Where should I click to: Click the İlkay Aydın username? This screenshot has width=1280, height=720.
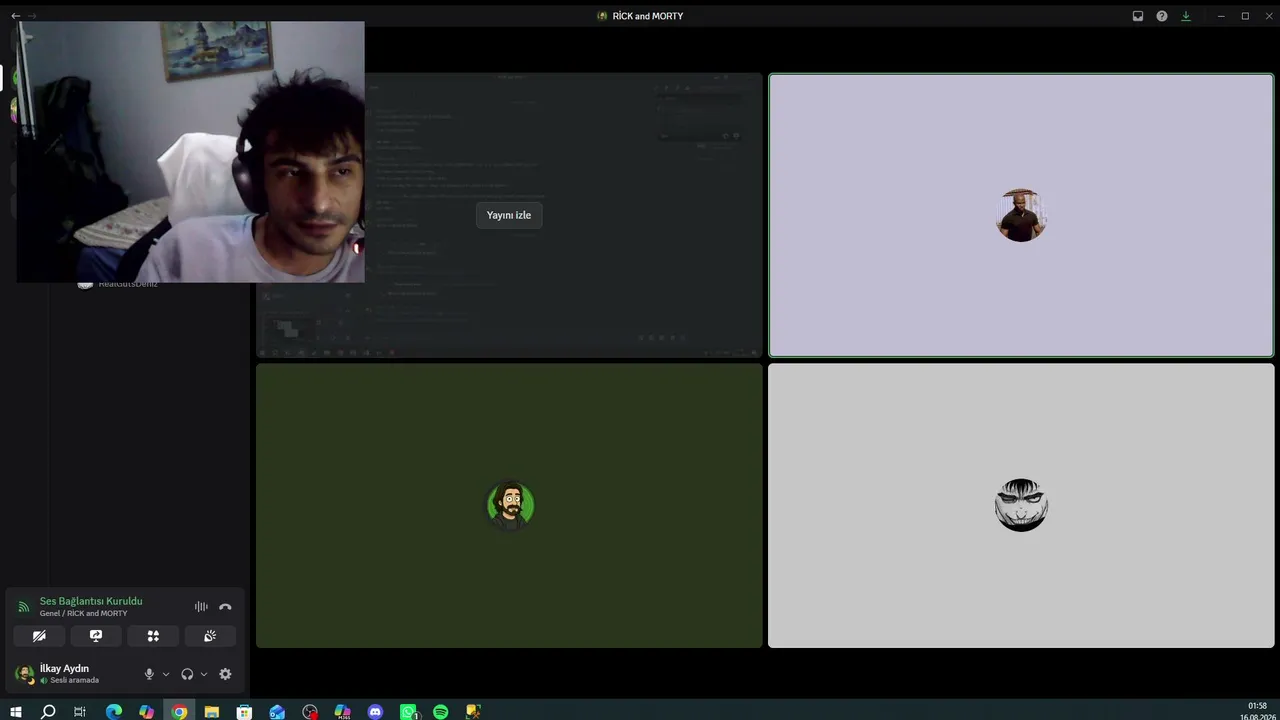pos(64,668)
